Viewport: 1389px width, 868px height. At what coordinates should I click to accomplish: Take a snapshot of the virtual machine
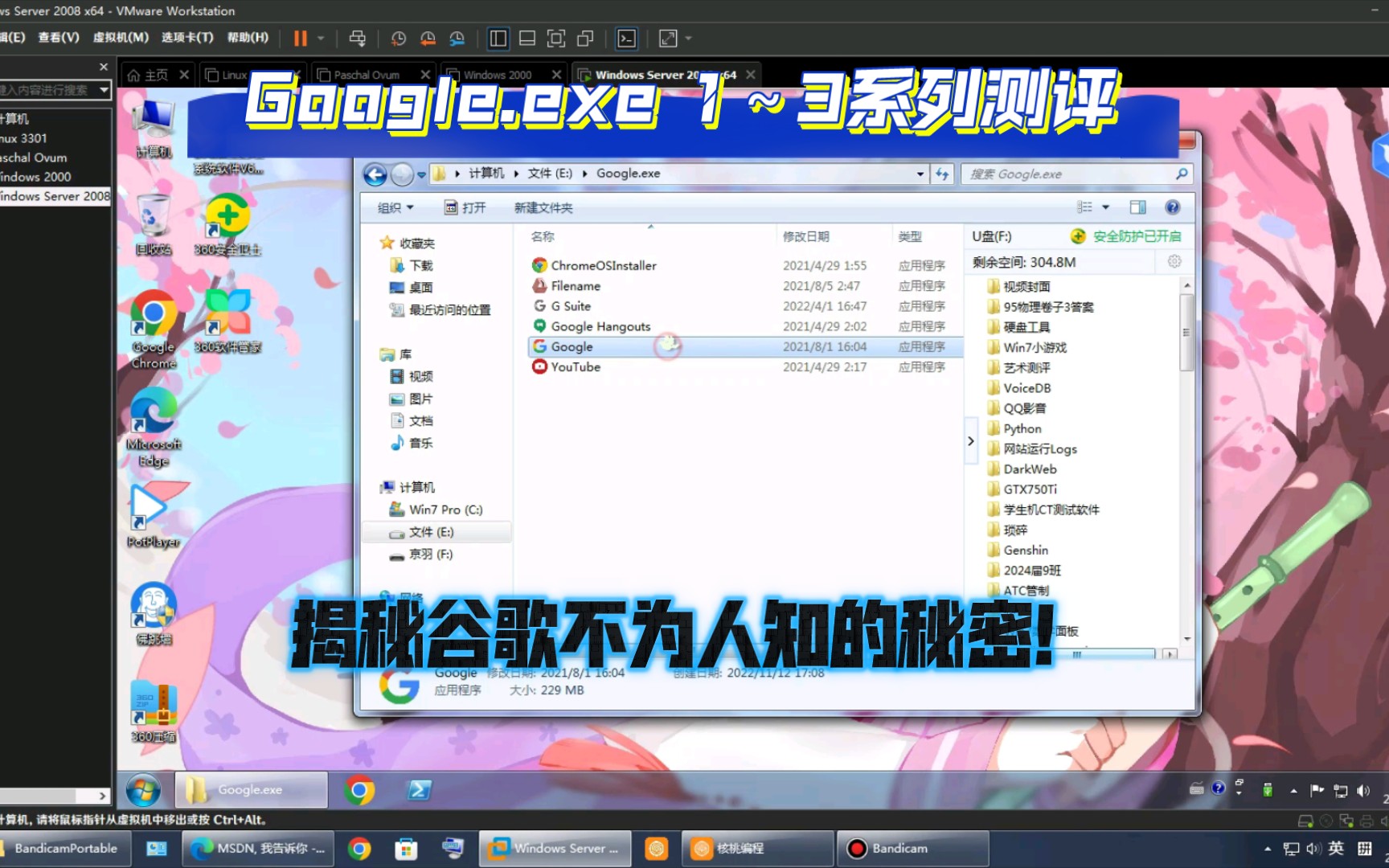tap(398, 38)
